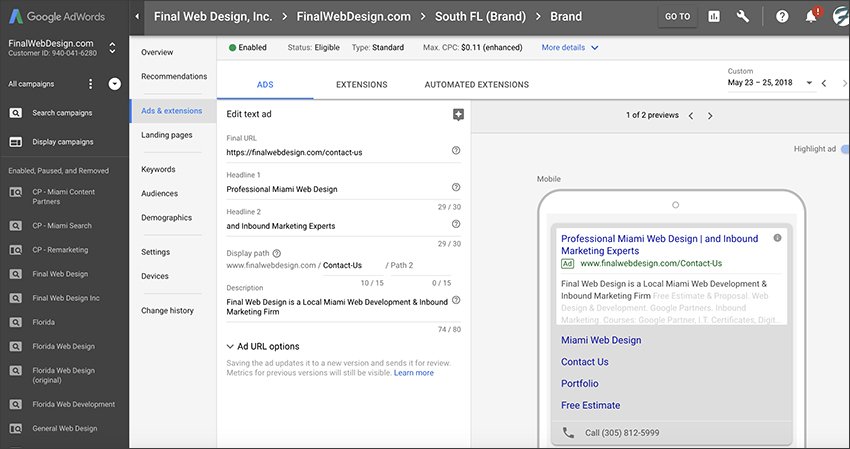The image size is (850, 449).
Task: Open Overview in the page menu
Action: tap(157, 53)
